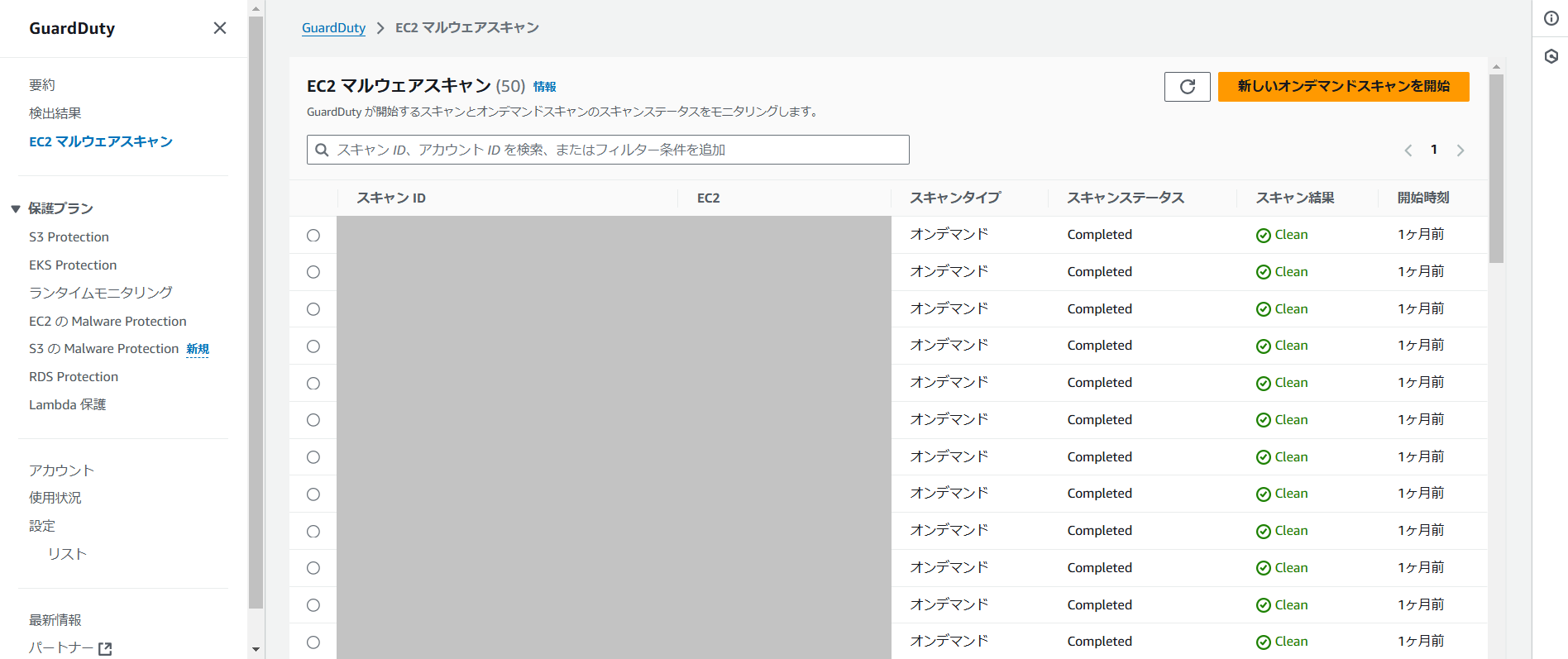Click オンデマンド in the fourth row
This screenshot has width=1568, height=659.
pos(949,346)
